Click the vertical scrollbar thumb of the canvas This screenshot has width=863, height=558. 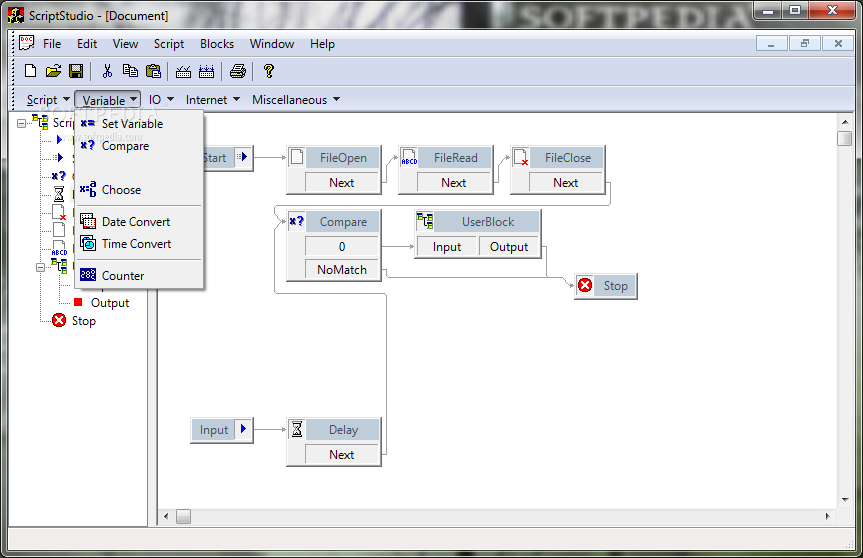[x=845, y=138]
